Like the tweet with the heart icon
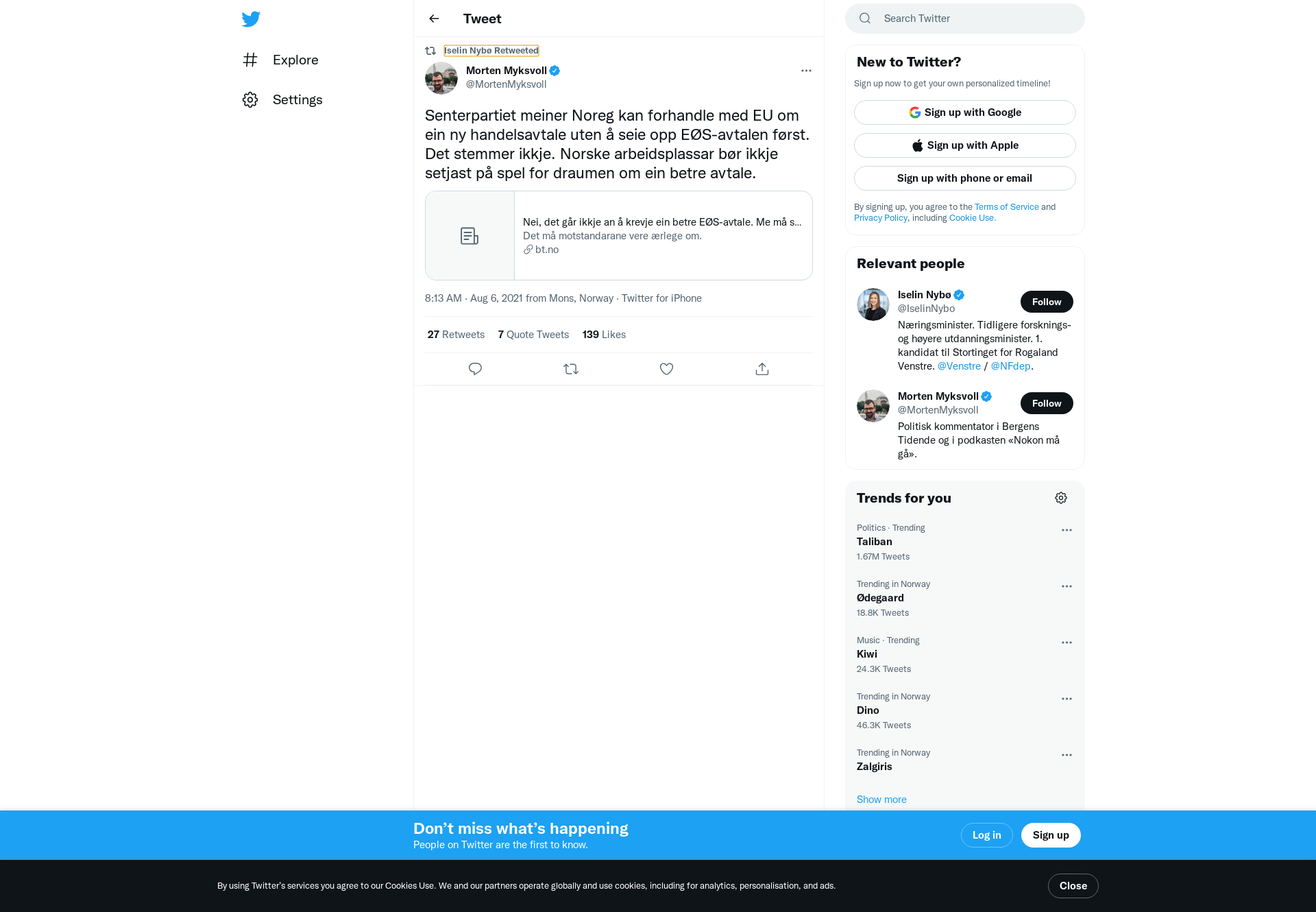1316x912 pixels. click(x=666, y=369)
